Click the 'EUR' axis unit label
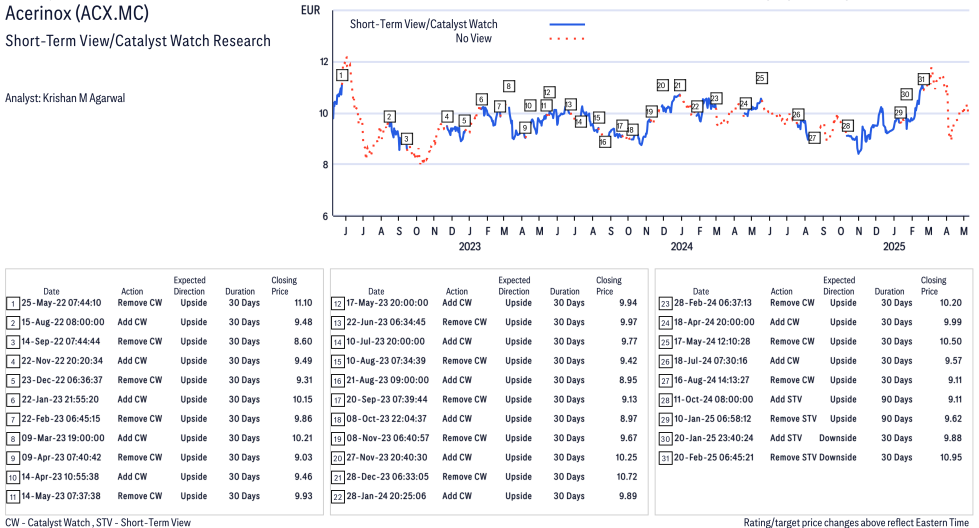This screenshot has height=528, width=979. coord(310,10)
